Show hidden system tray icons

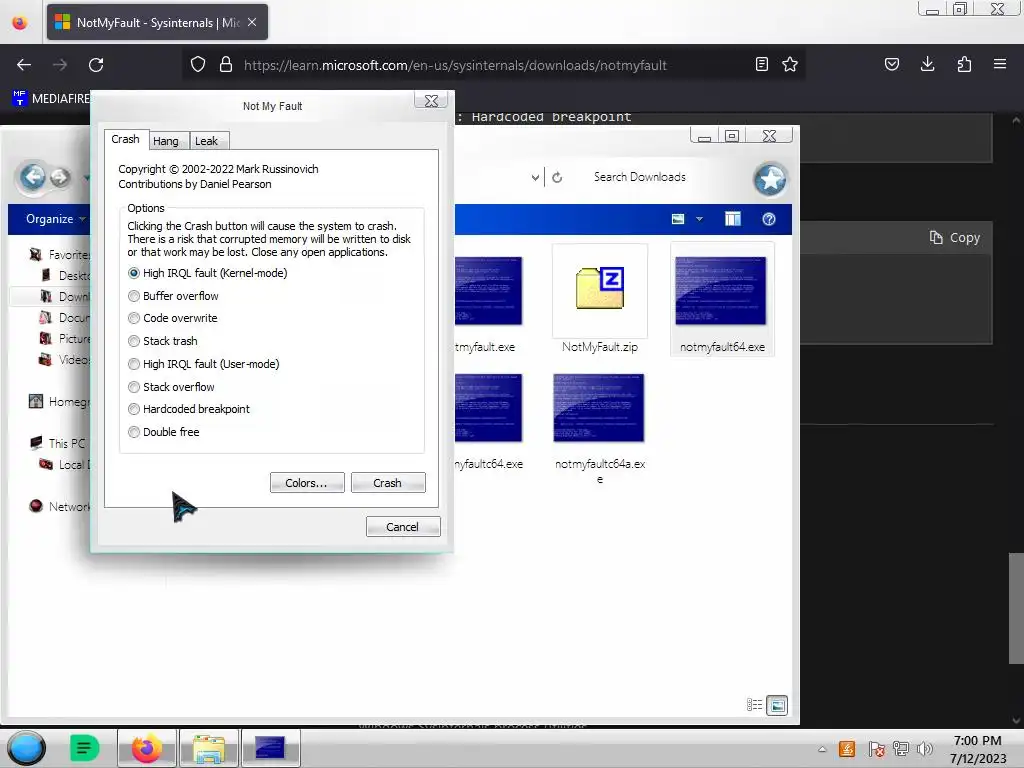pos(822,749)
